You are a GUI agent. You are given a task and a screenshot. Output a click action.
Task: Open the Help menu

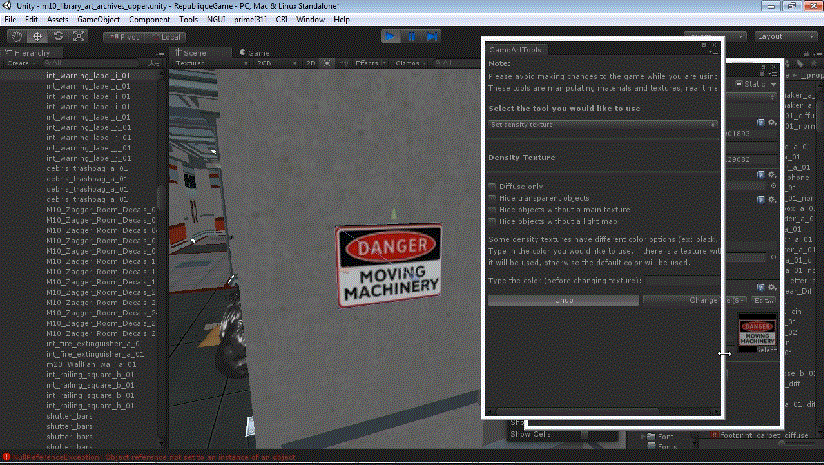pos(341,19)
